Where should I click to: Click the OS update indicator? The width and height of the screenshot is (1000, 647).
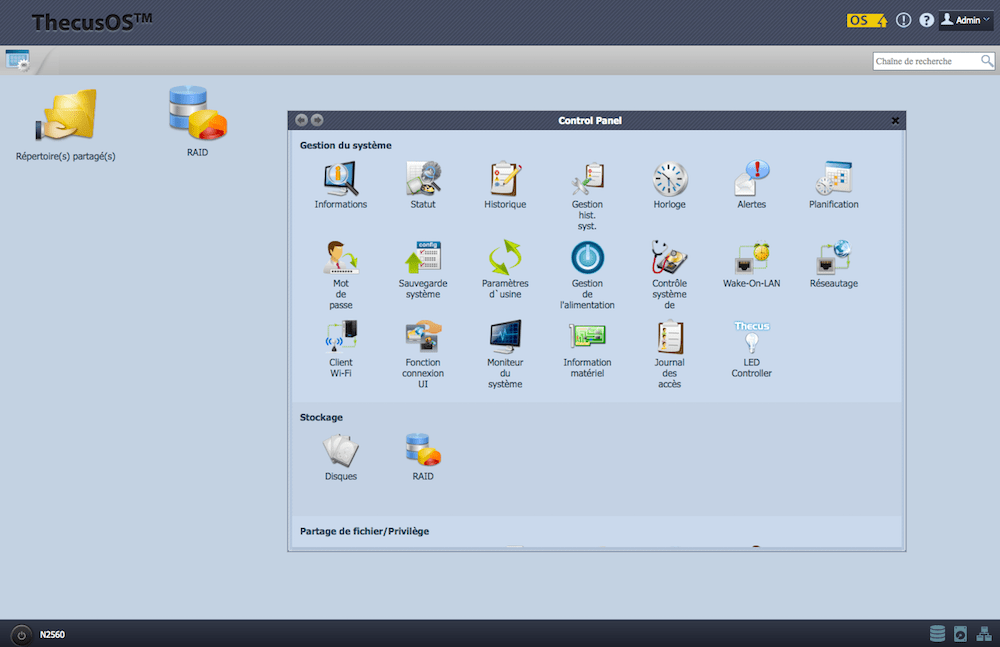pos(867,20)
